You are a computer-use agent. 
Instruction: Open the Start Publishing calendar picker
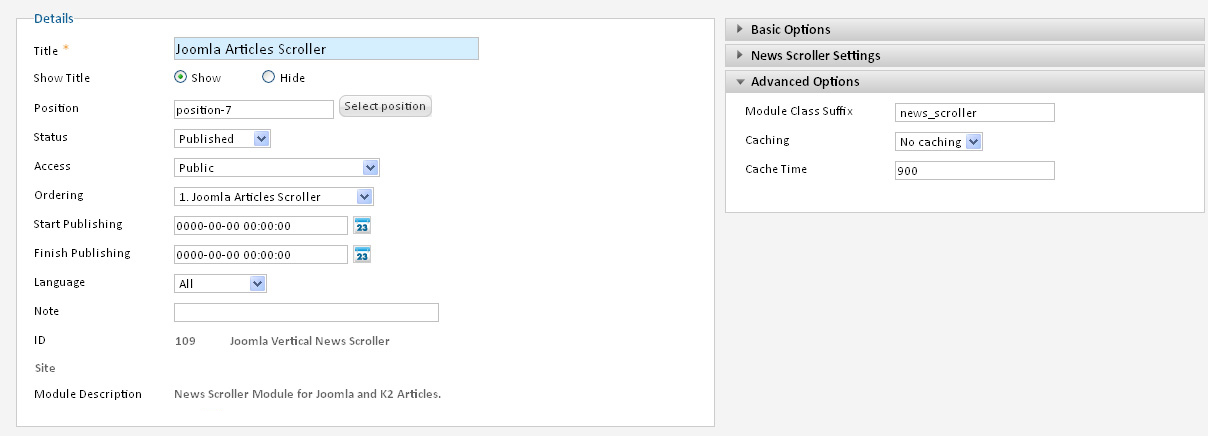coord(363,225)
